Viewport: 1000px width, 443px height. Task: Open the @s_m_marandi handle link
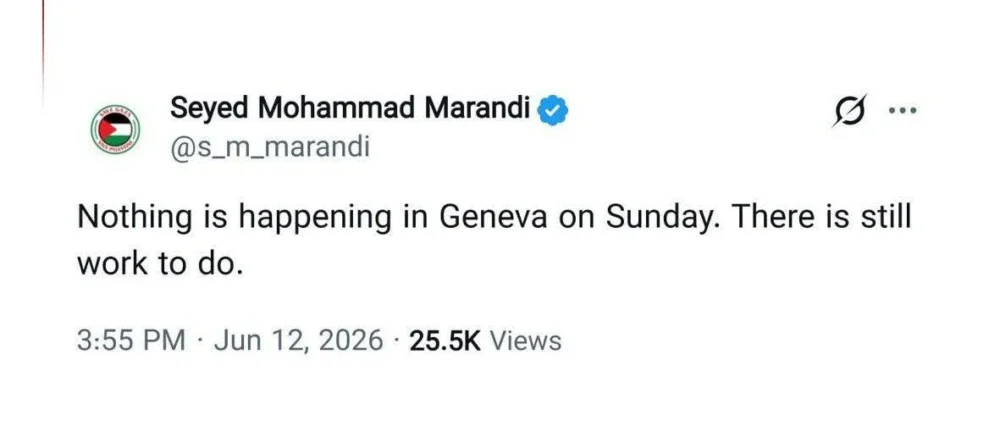pos(270,149)
